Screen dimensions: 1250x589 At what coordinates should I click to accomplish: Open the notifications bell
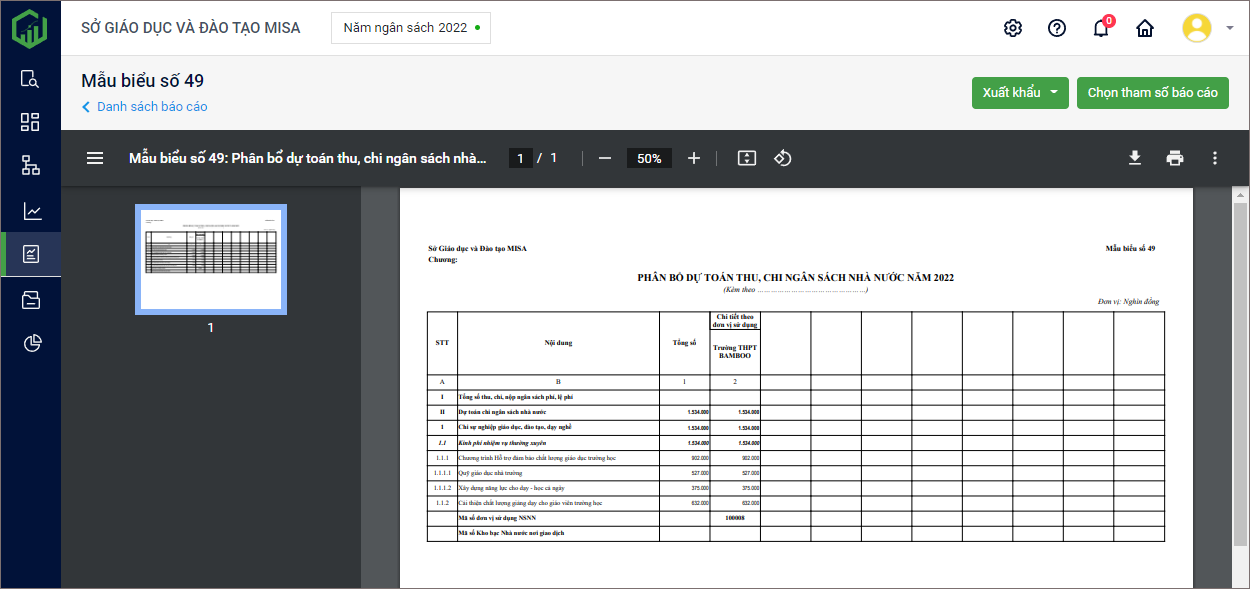point(1101,28)
